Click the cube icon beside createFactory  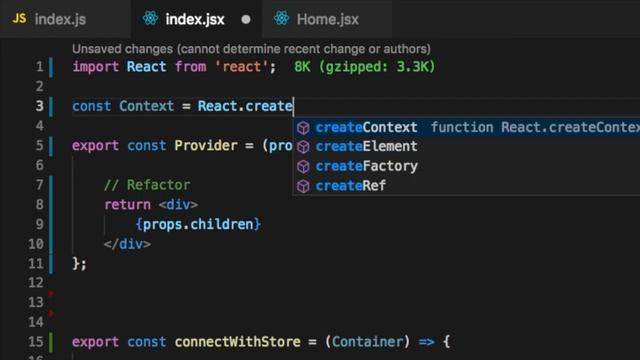pos(303,167)
